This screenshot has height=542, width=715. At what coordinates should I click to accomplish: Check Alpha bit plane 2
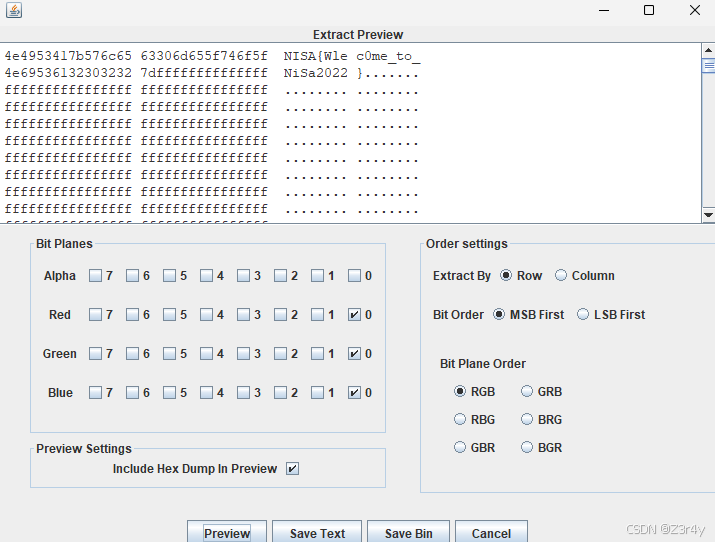tap(280, 275)
